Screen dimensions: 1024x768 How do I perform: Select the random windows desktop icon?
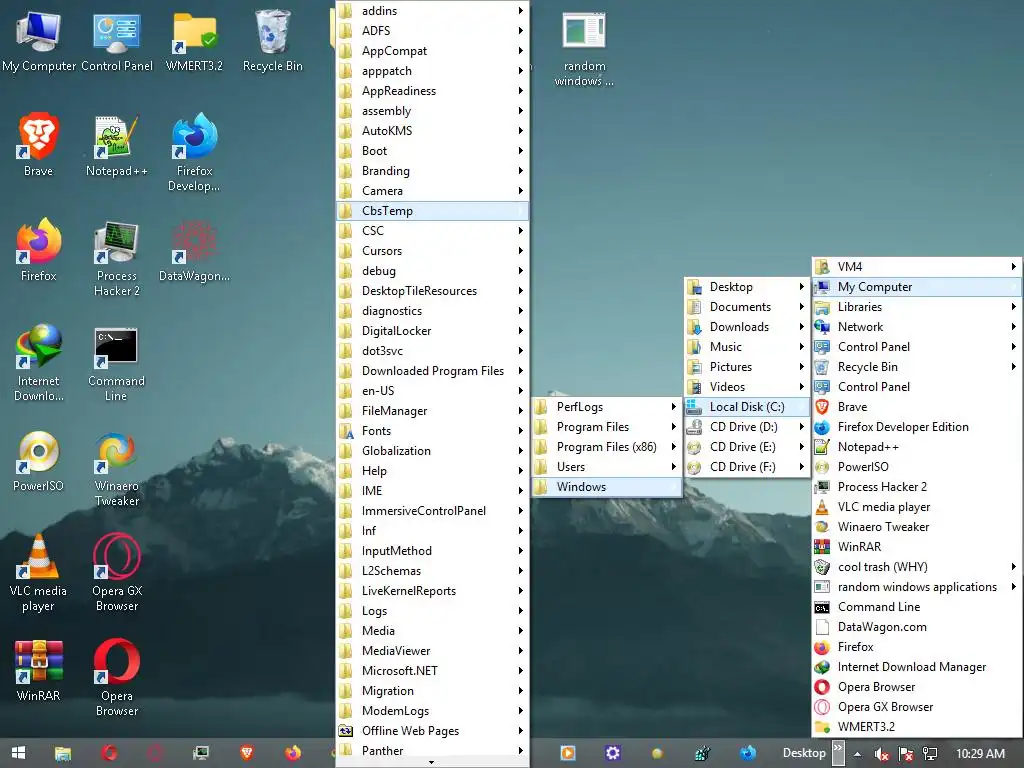pyautogui.click(x=584, y=50)
